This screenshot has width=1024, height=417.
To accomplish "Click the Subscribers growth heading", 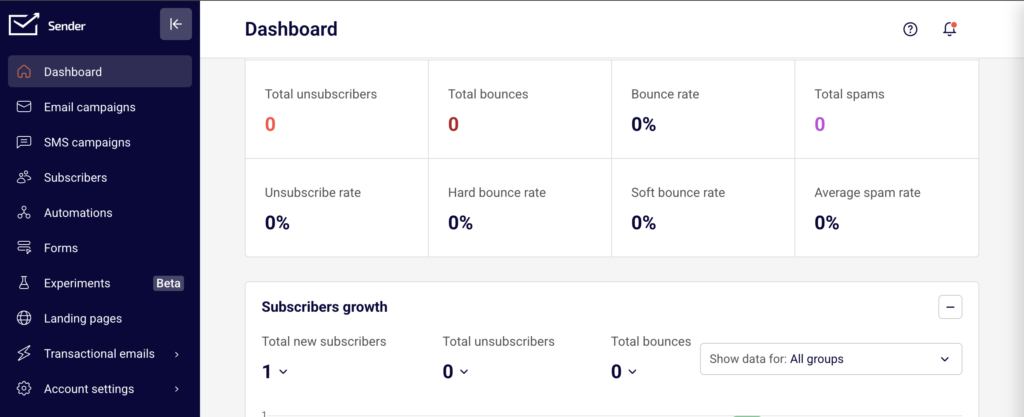I will [x=325, y=307].
